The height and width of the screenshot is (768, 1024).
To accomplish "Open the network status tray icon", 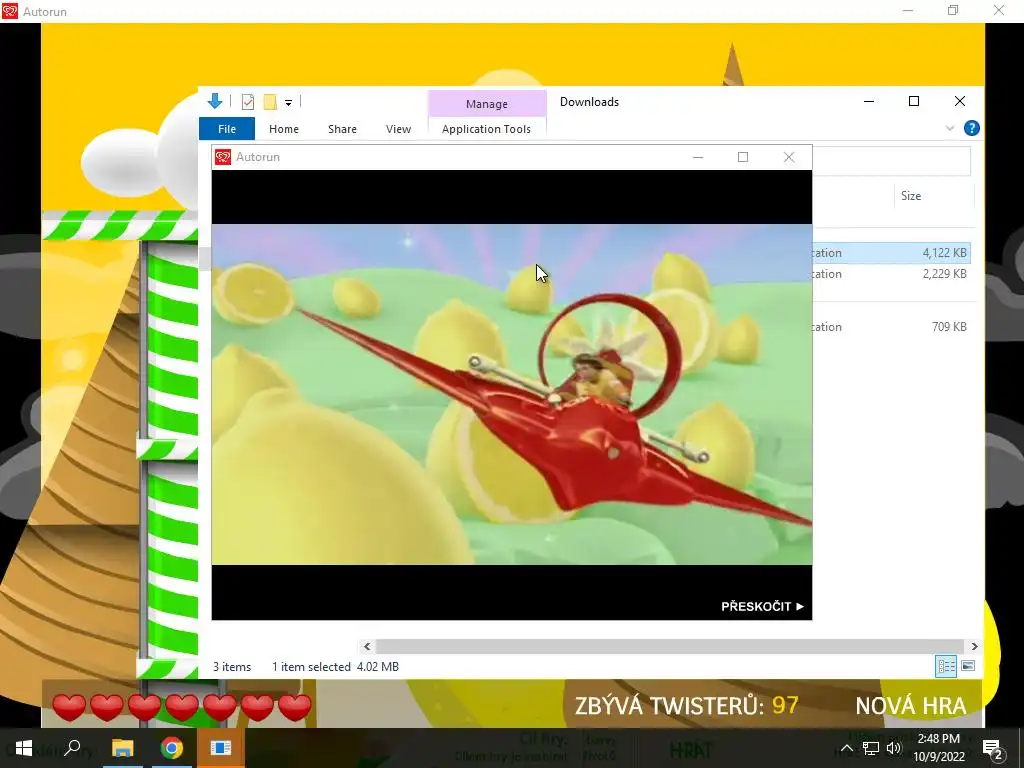I will (x=871, y=749).
